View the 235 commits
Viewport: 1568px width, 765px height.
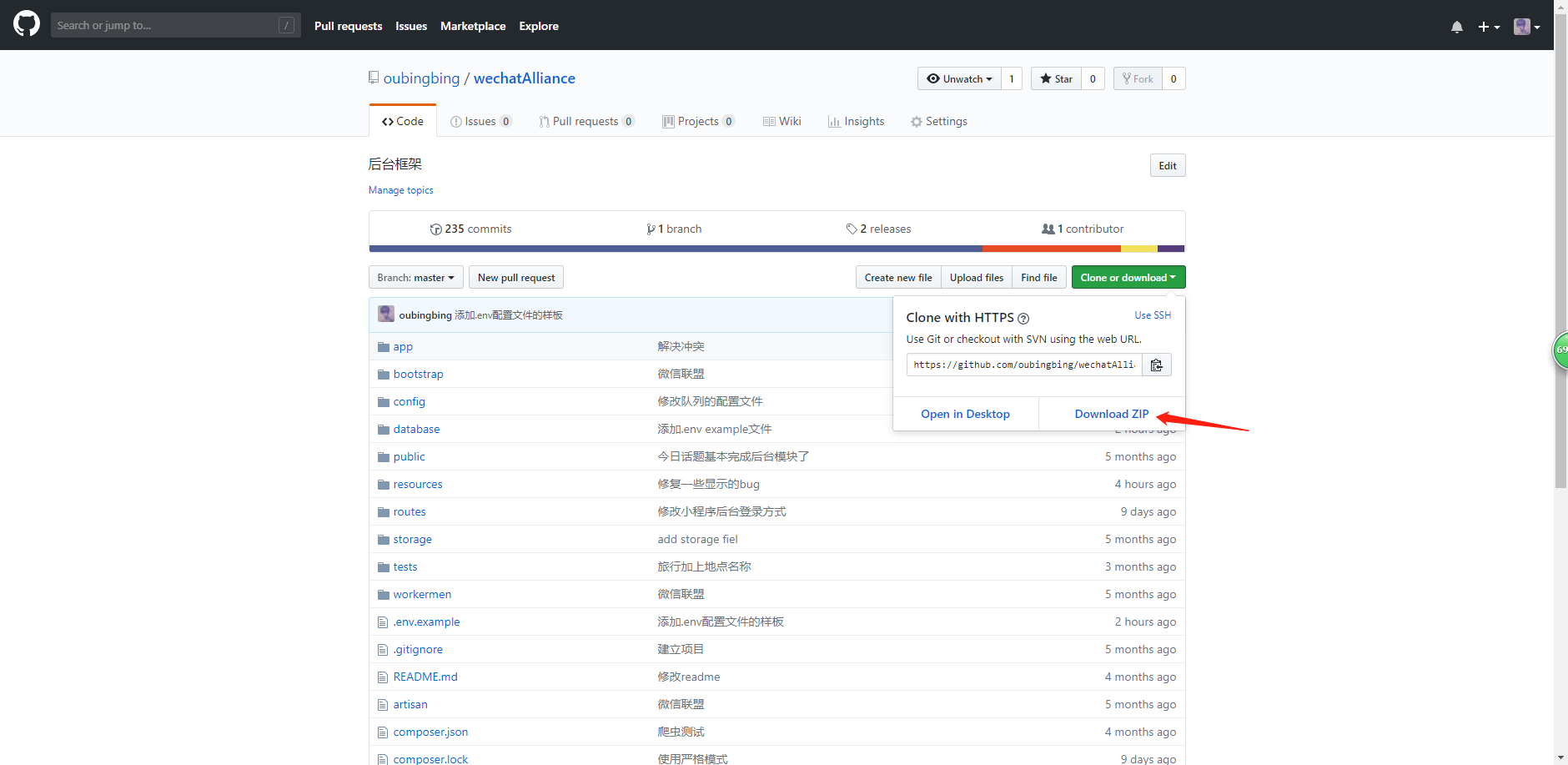pos(470,229)
